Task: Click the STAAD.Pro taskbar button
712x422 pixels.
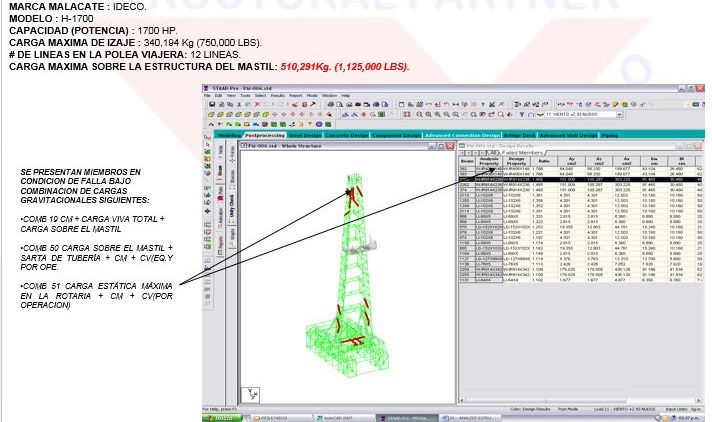Action: click(406, 418)
